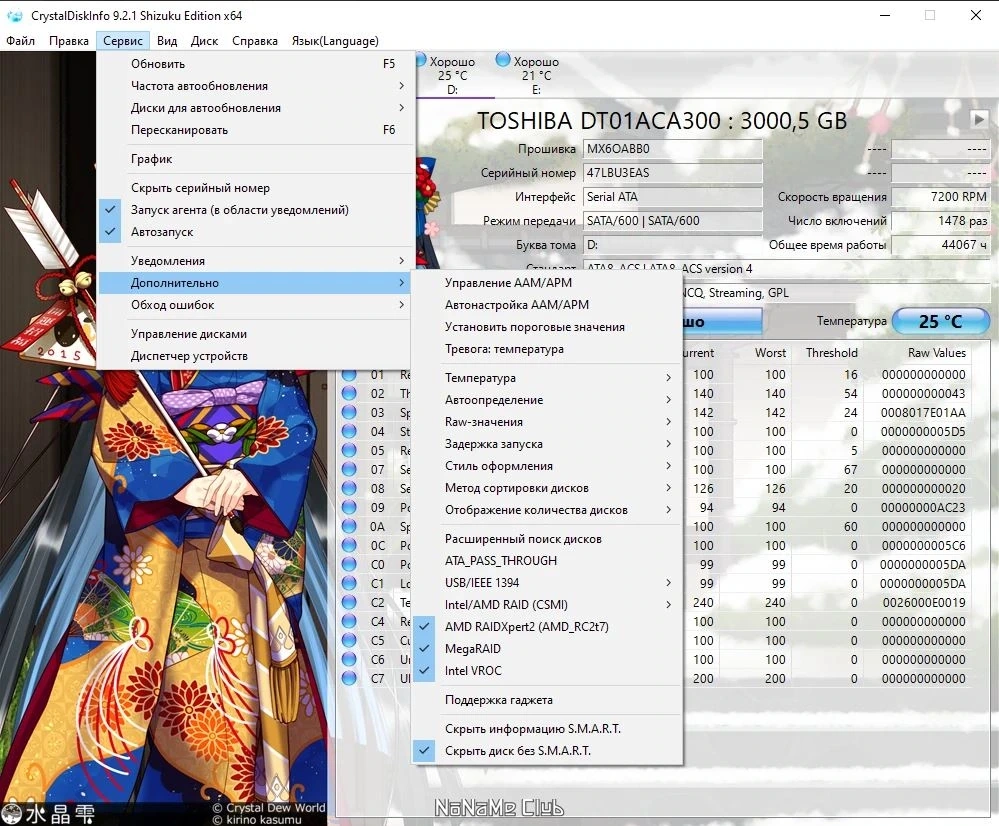Expand 'Частота автообновления' submenu

(x=255, y=85)
